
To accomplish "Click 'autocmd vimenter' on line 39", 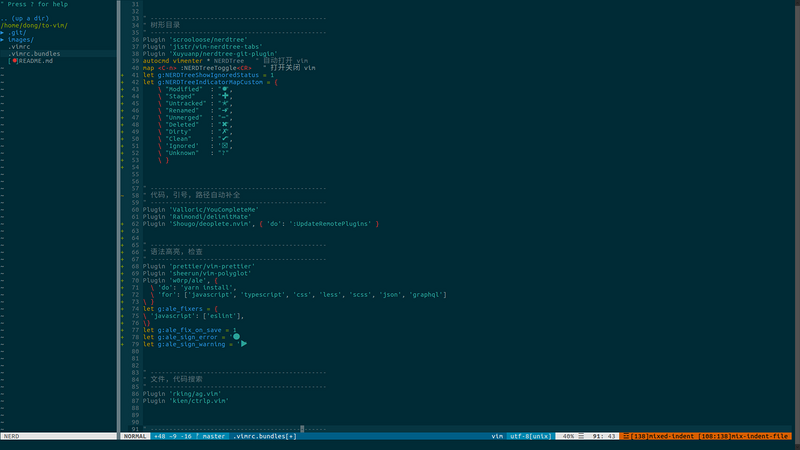I will pos(172,61).
